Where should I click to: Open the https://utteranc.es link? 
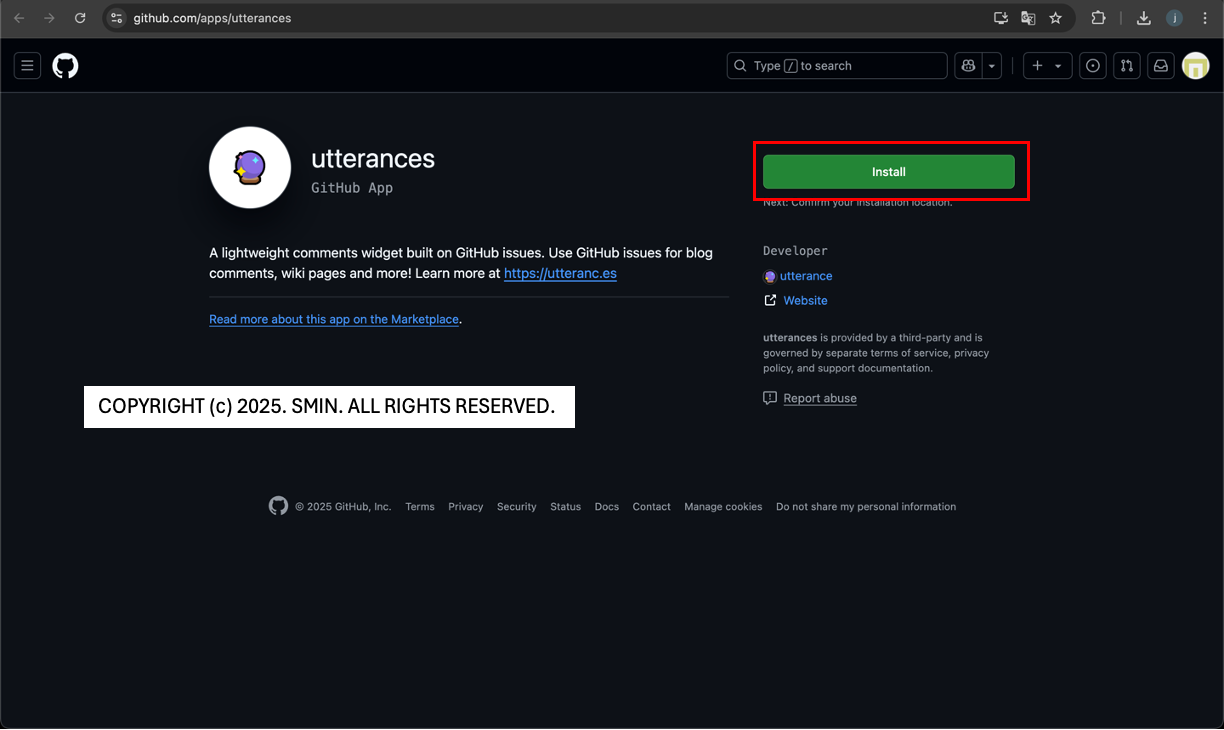coord(560,273)
